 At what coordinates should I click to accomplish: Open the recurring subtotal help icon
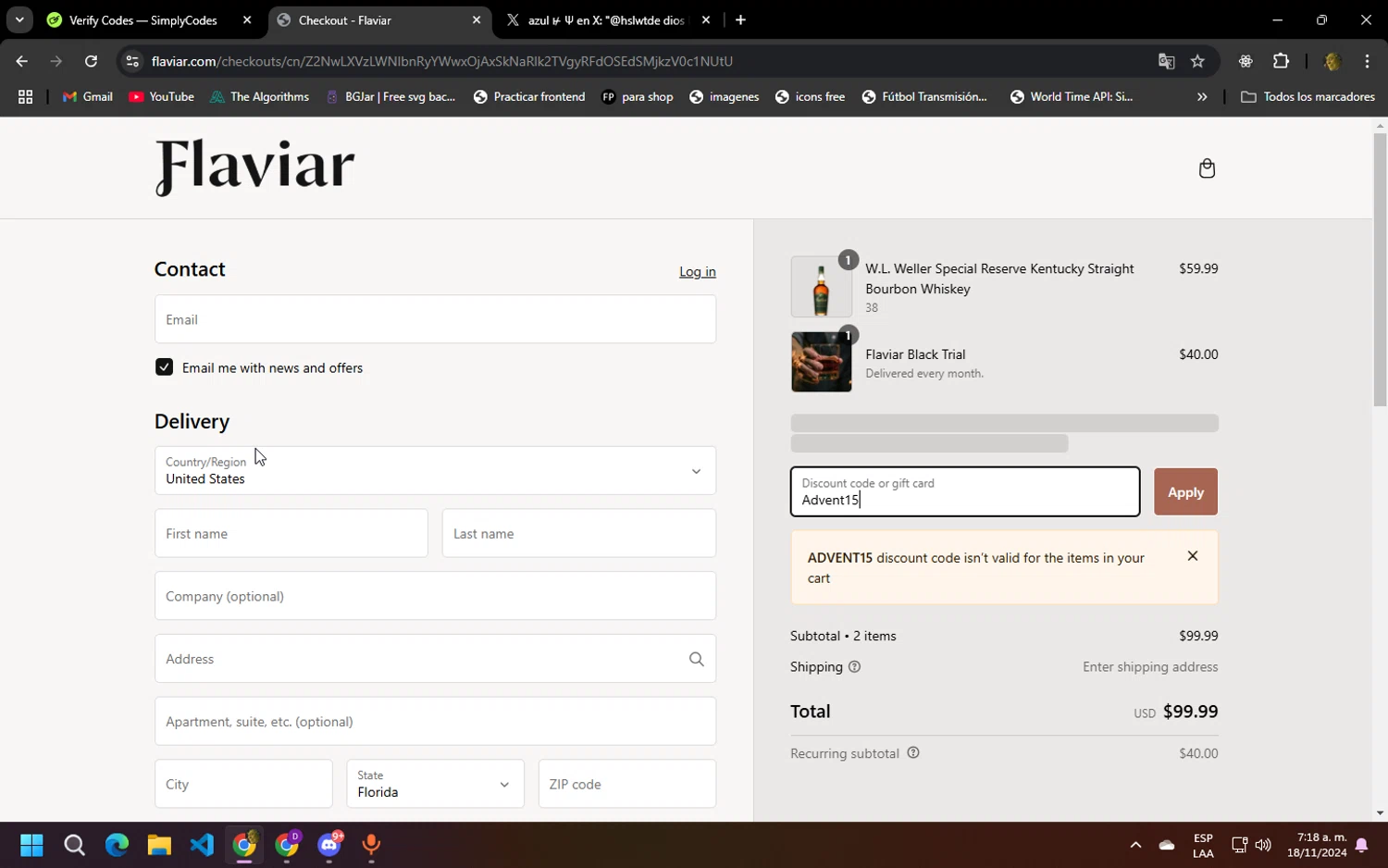point(913,752)
